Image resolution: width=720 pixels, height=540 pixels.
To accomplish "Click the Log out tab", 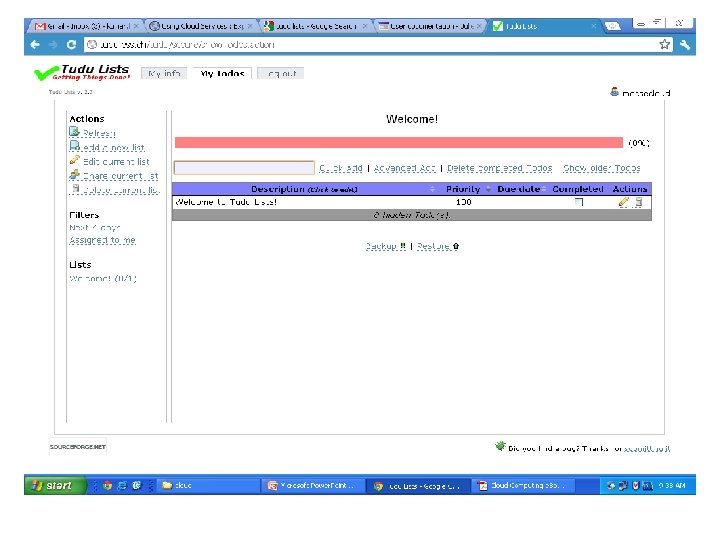I will pyautogui.click(x=280, y=73).
